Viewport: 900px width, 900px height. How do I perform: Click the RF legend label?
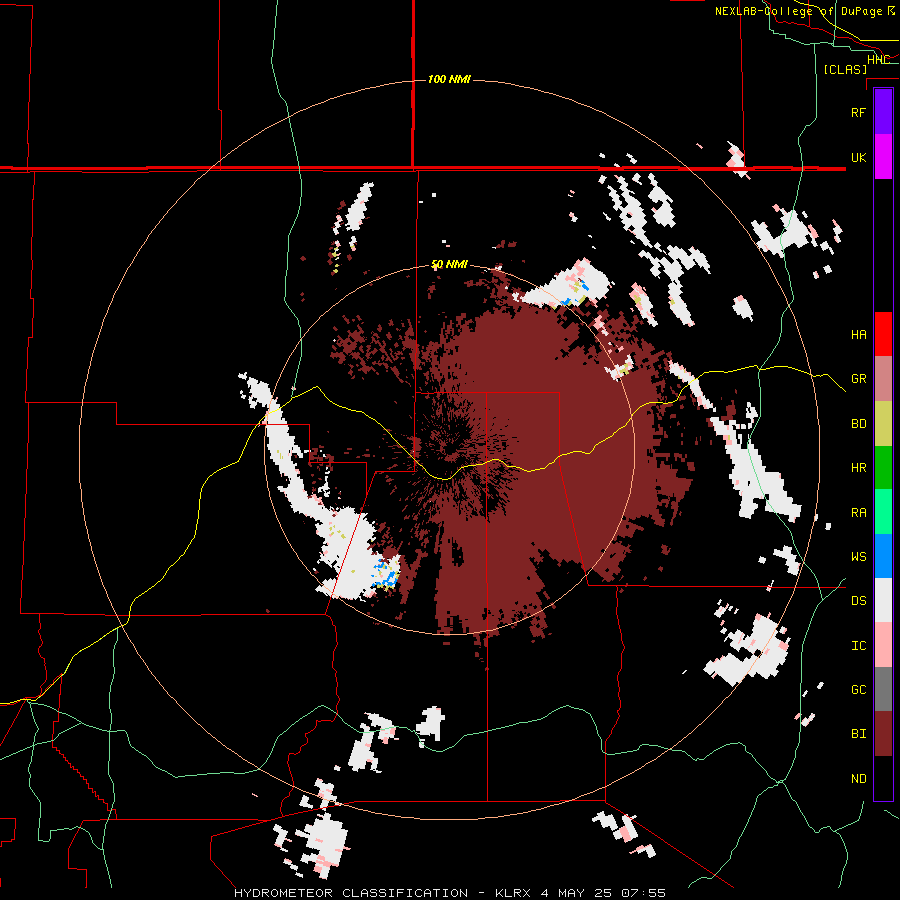click(858, 112)
